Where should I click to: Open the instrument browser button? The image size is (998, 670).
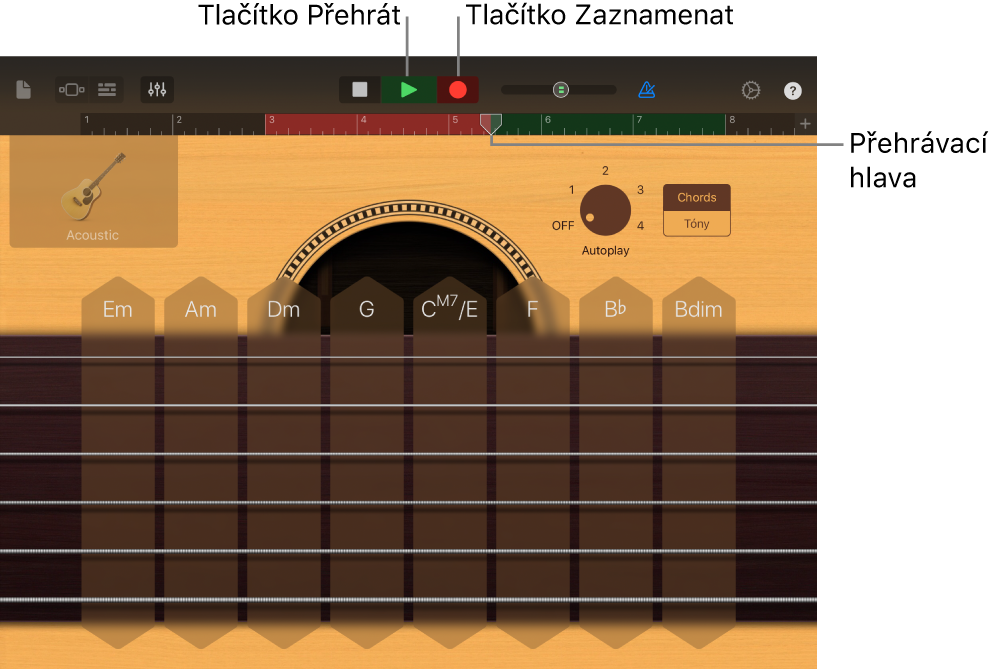[x=72, y=90]
